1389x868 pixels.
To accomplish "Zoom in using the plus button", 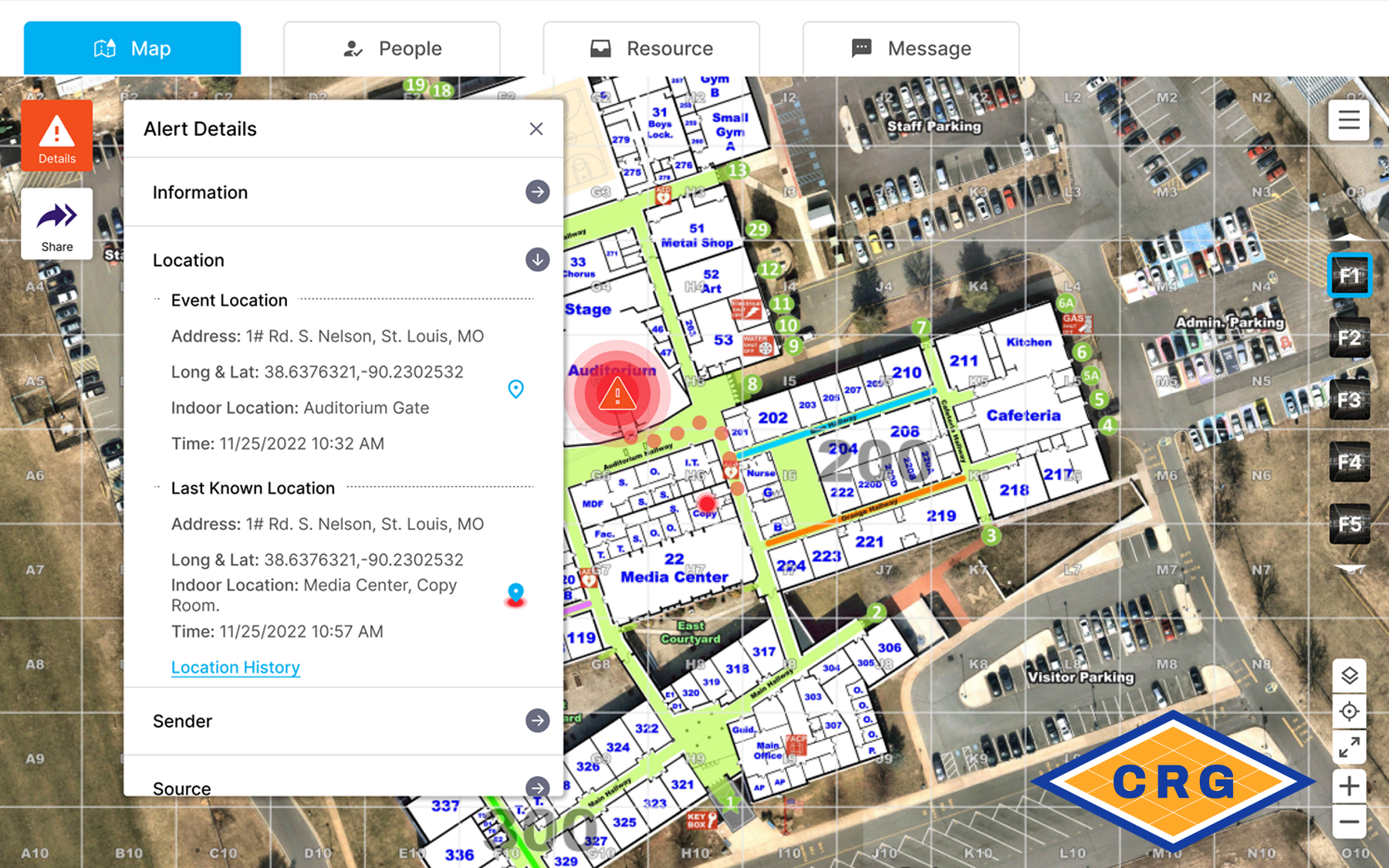I will click(x=1349, y=786).
